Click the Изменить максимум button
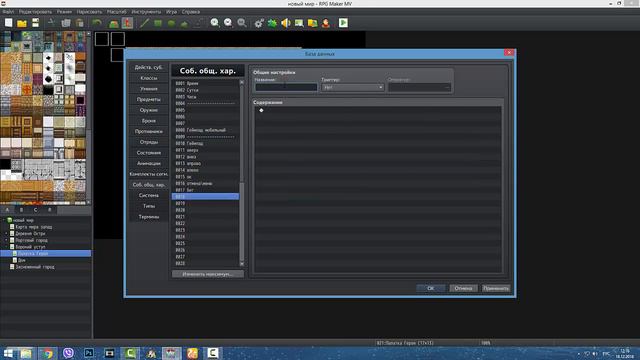The image size is (640, 360). [207, 274]
